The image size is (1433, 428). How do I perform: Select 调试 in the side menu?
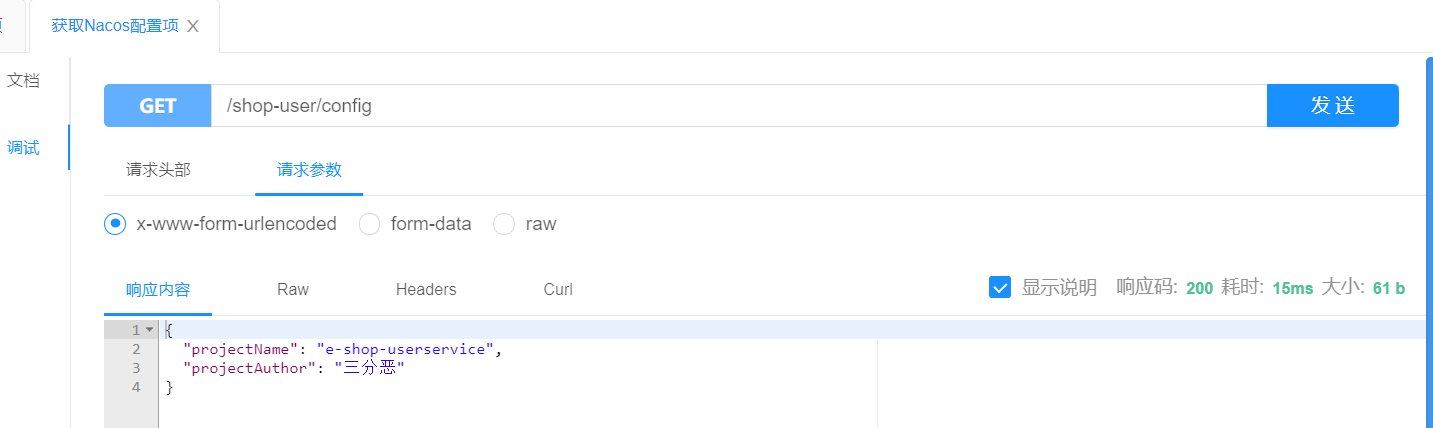[24, 148]
